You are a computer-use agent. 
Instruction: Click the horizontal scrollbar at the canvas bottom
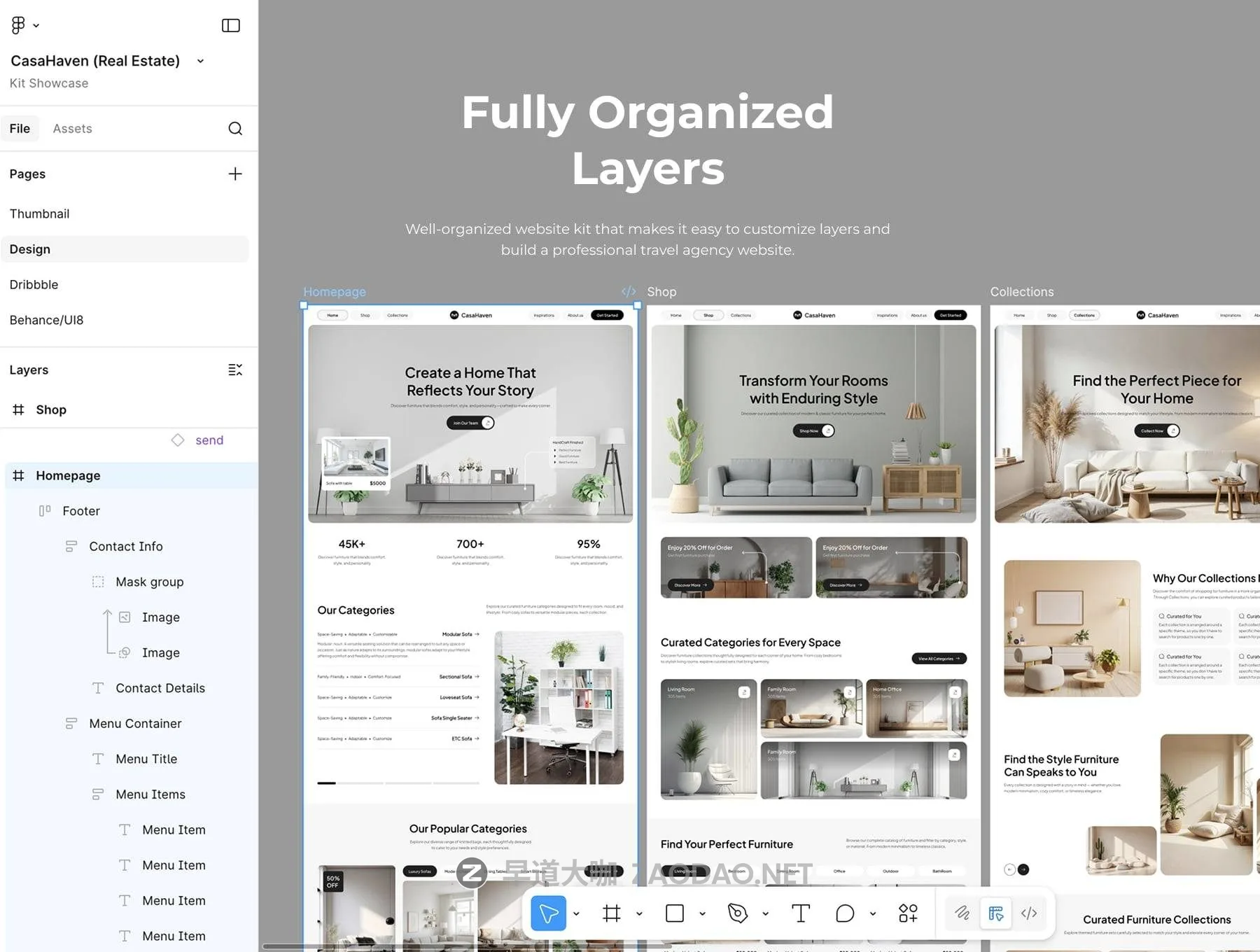pyautogui.click(x=462, y=947)
